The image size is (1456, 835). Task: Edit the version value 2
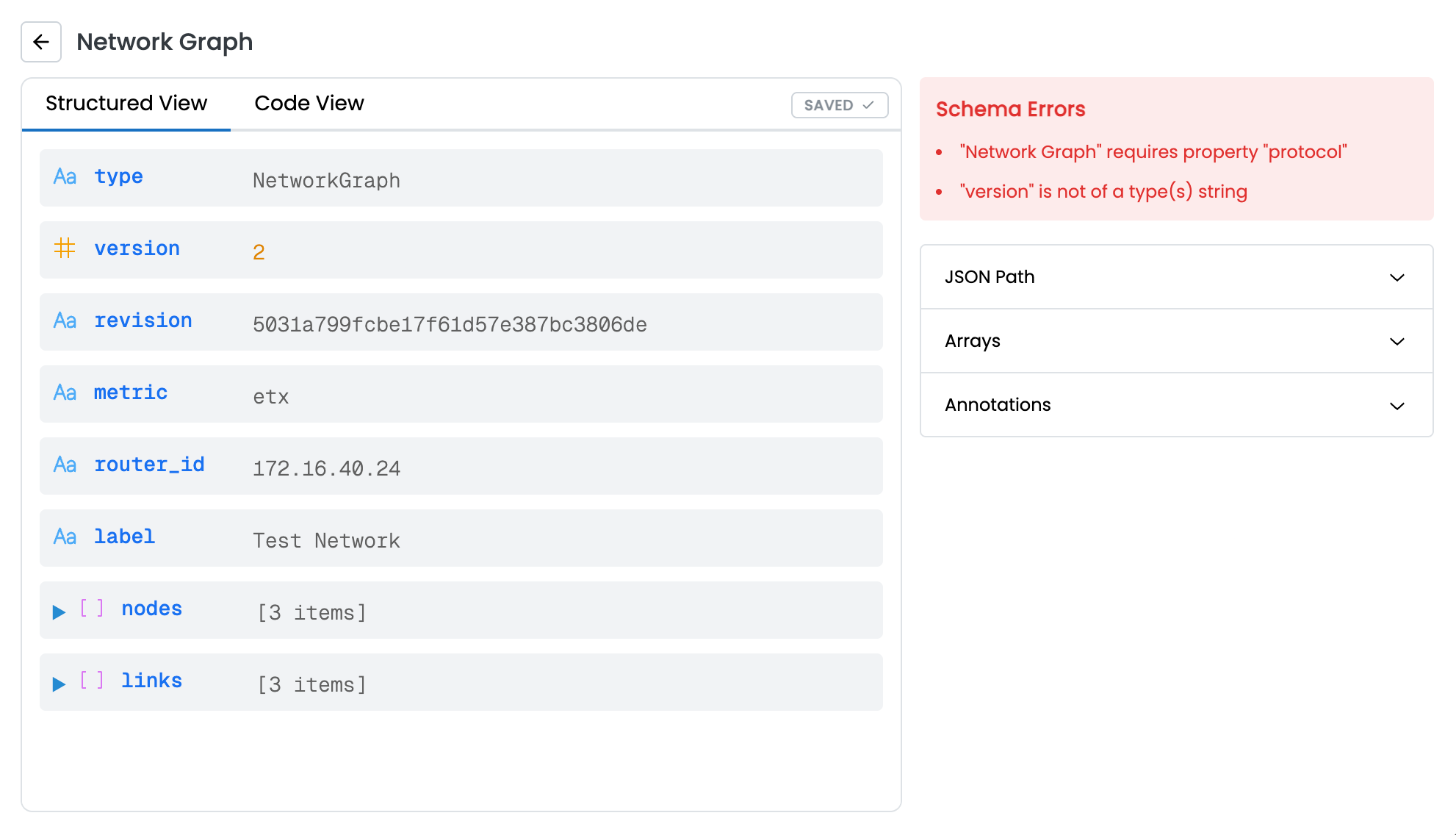259,252
